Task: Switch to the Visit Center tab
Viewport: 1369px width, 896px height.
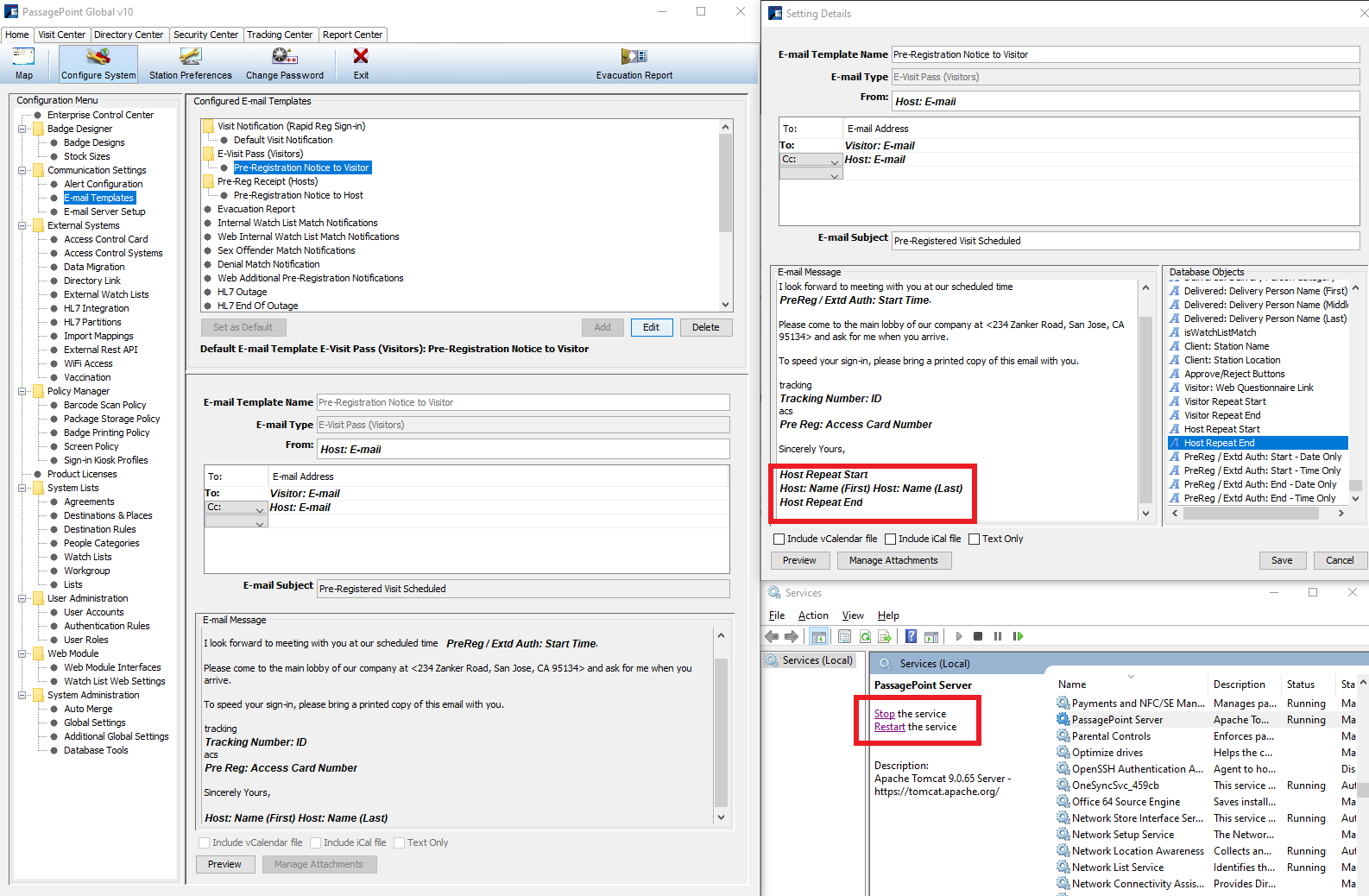Action: pyautogui.click(x=62, y=35)
